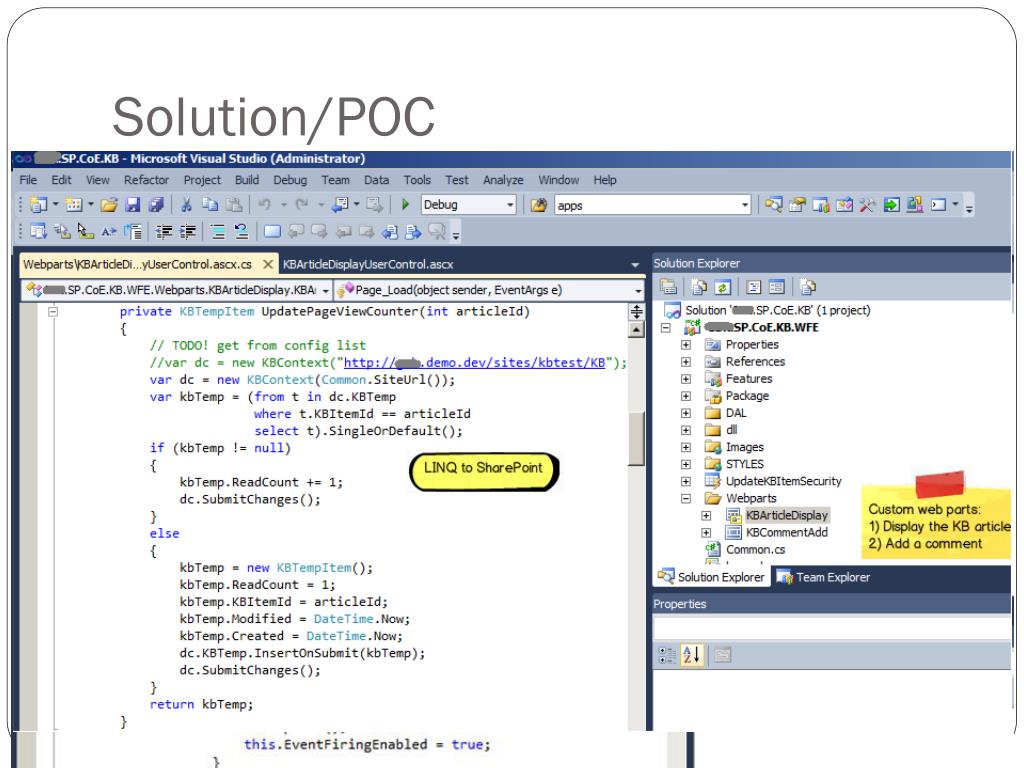
Task: Click the Cut scissors icon
Action: click(x=186, y=205)
